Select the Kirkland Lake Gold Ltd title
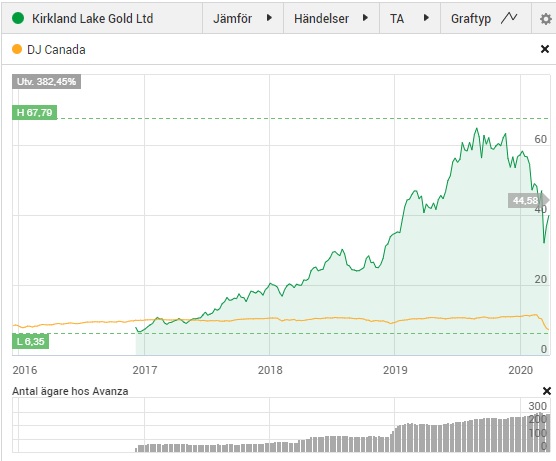The height and width of the screenshot is (461, 556). click(x=92, y=18)
